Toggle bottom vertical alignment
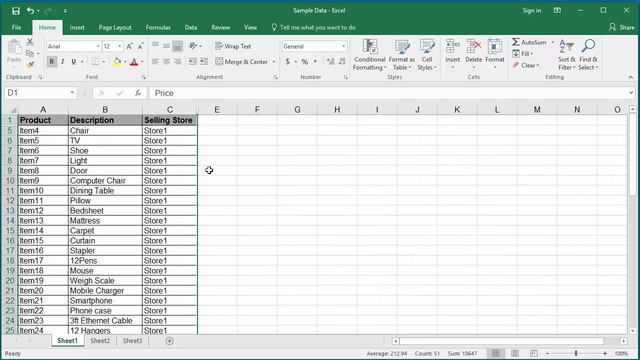Viewport: 640px width, 360px height. point(177,46)
